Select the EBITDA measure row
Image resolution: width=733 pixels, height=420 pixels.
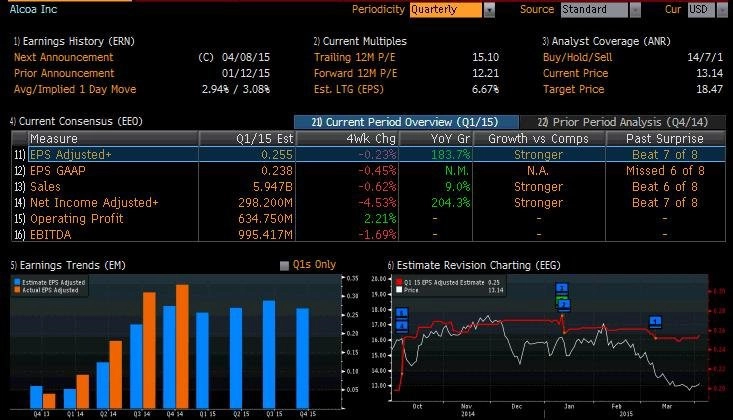tap(368, 234)
